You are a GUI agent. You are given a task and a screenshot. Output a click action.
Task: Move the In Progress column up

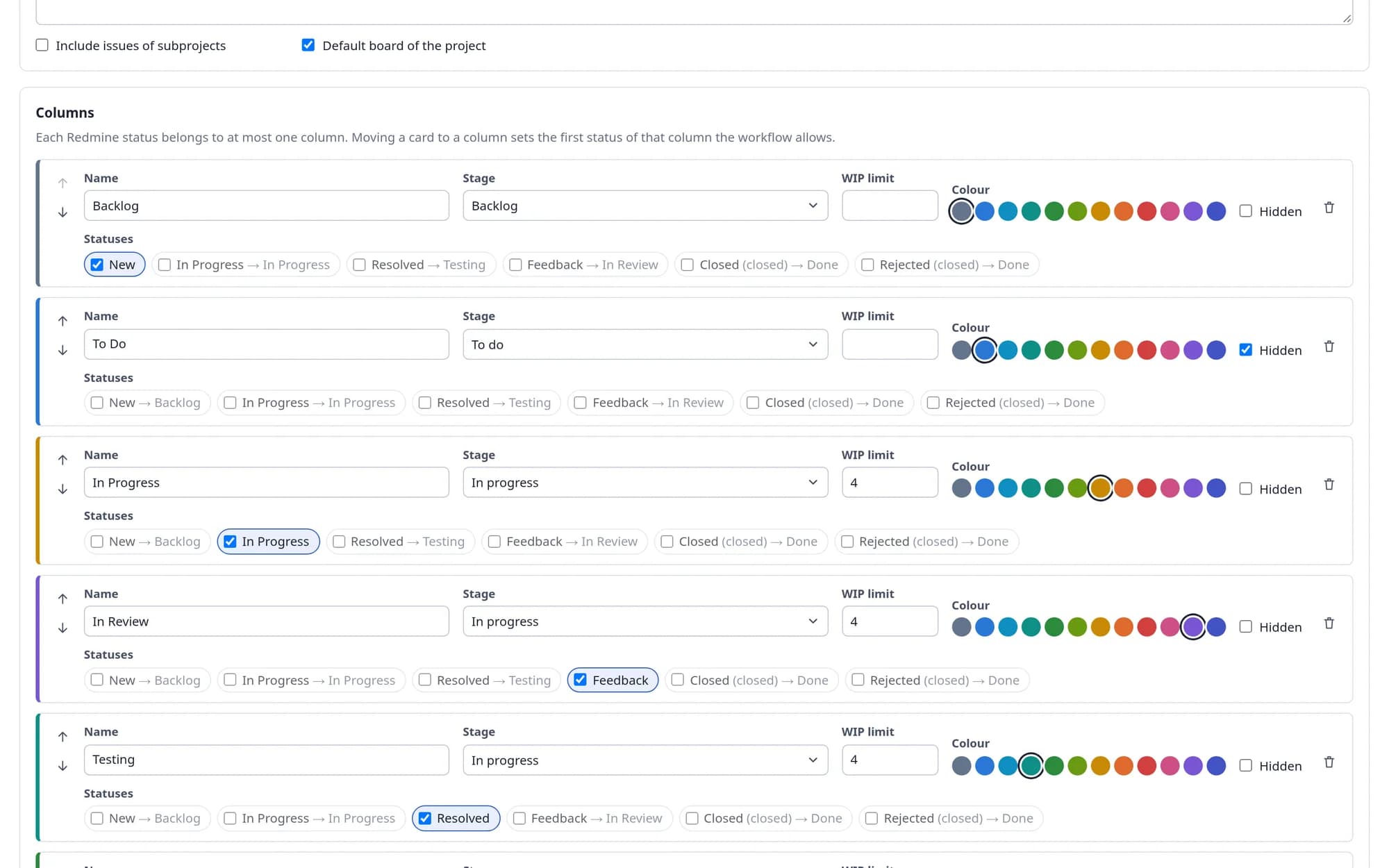tap(63, 460)
